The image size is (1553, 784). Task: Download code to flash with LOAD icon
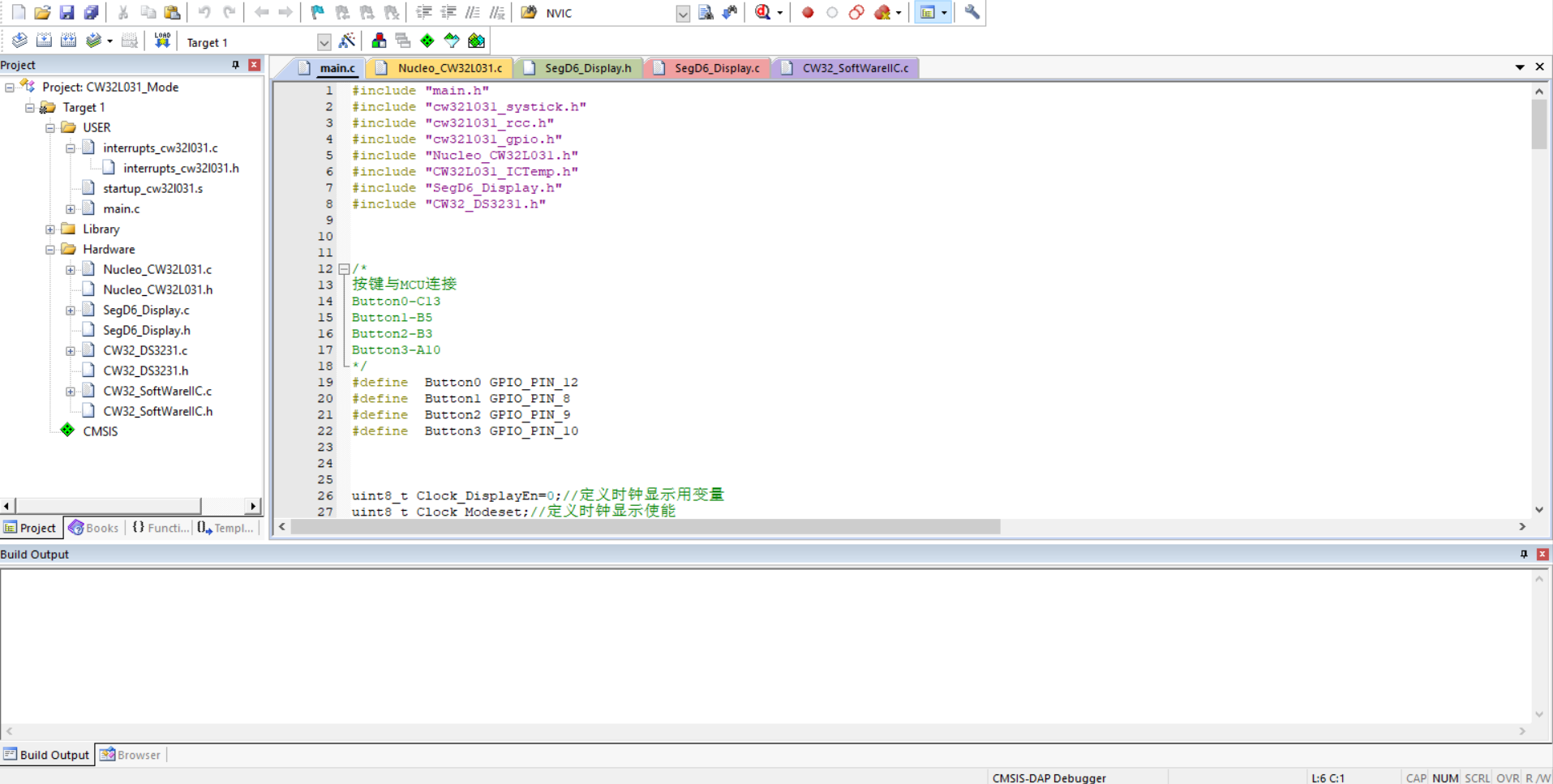coord(162,41)
